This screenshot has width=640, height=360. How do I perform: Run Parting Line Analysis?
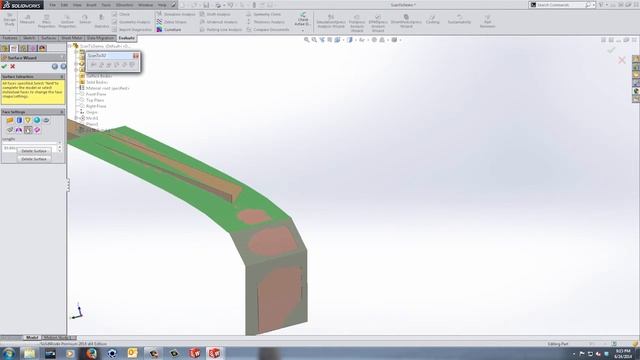tap(221, 29)
